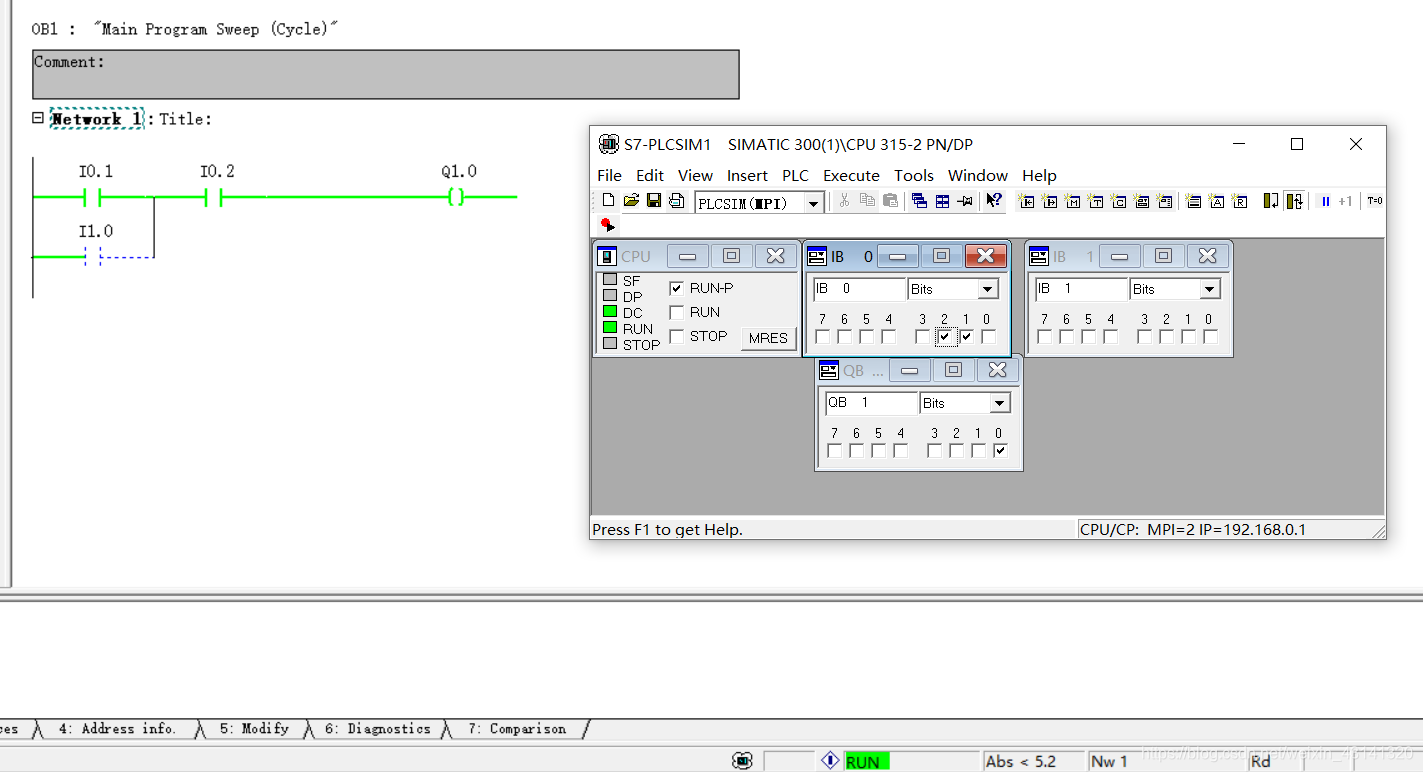Click the Copy icon in PLCSIM toolbar

point(867,201)
